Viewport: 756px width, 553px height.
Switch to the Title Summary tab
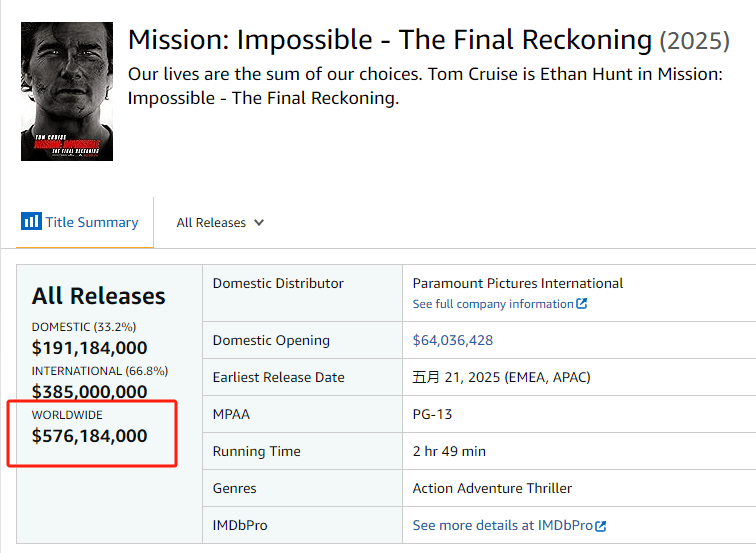pyautogui.click(x=80, y=222)
